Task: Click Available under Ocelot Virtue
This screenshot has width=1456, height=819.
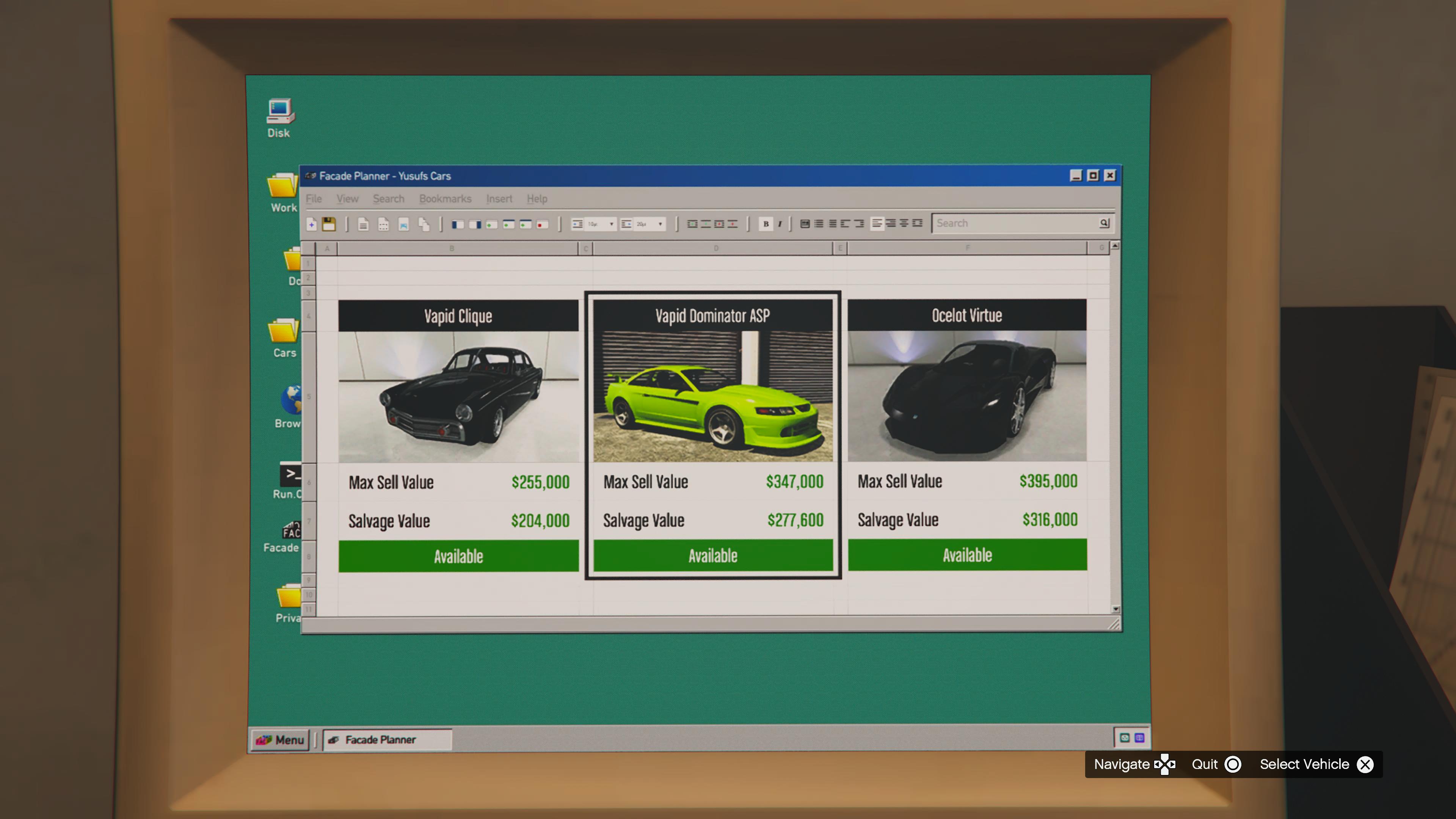Action: coord(967,555)
